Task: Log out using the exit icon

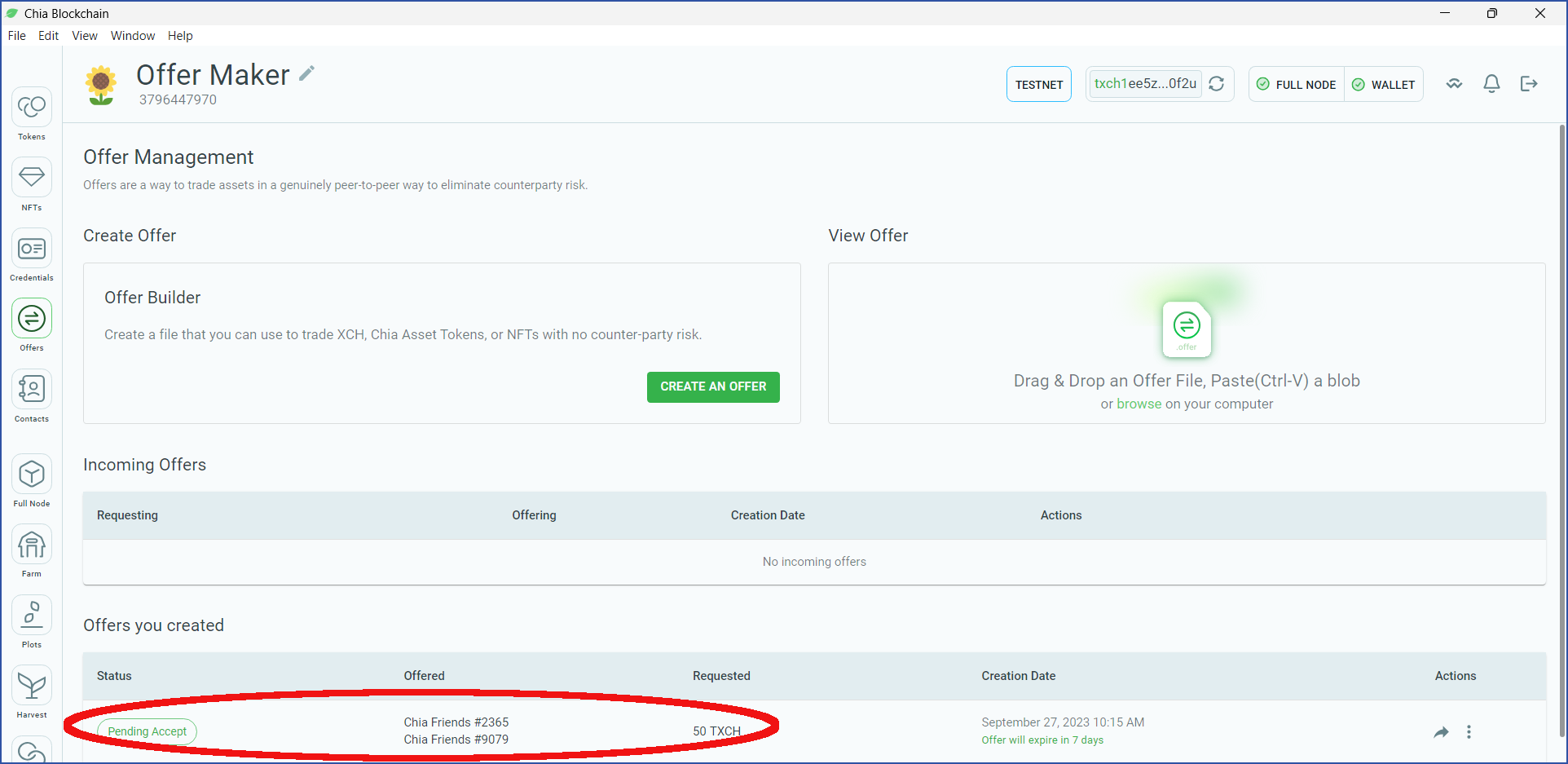Action: [1529, 84]
